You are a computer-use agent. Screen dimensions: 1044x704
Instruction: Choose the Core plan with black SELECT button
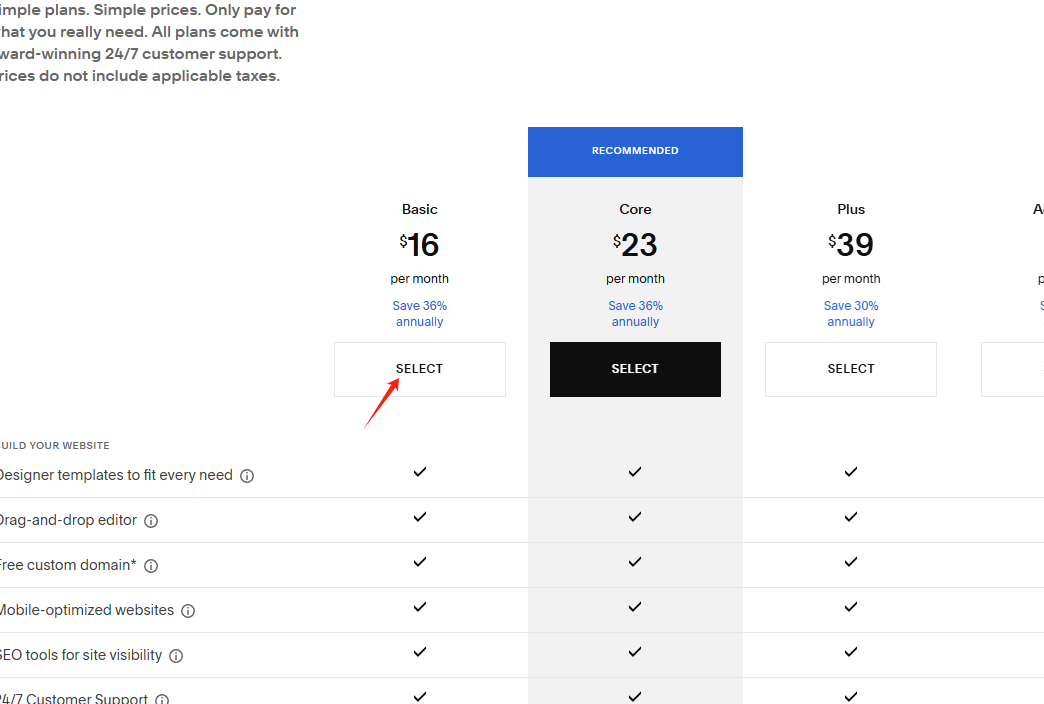pyautogui.click(x=635, y=369)
